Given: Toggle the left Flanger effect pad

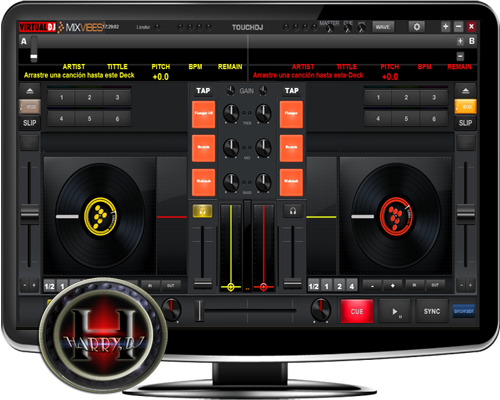Looking at the screenshot, I should click(203, 114).
